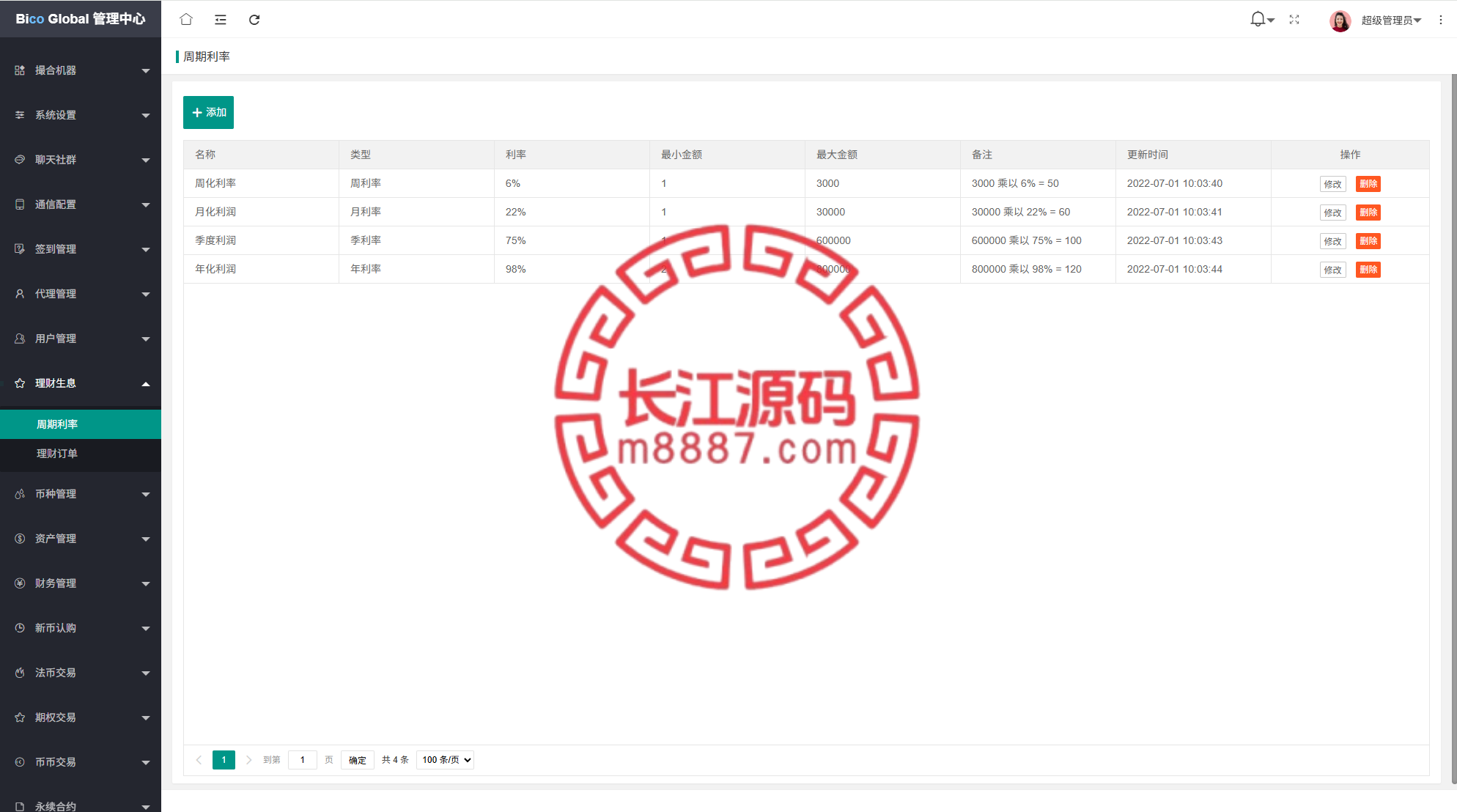Click the next page arrow

[x=248, y=760]
